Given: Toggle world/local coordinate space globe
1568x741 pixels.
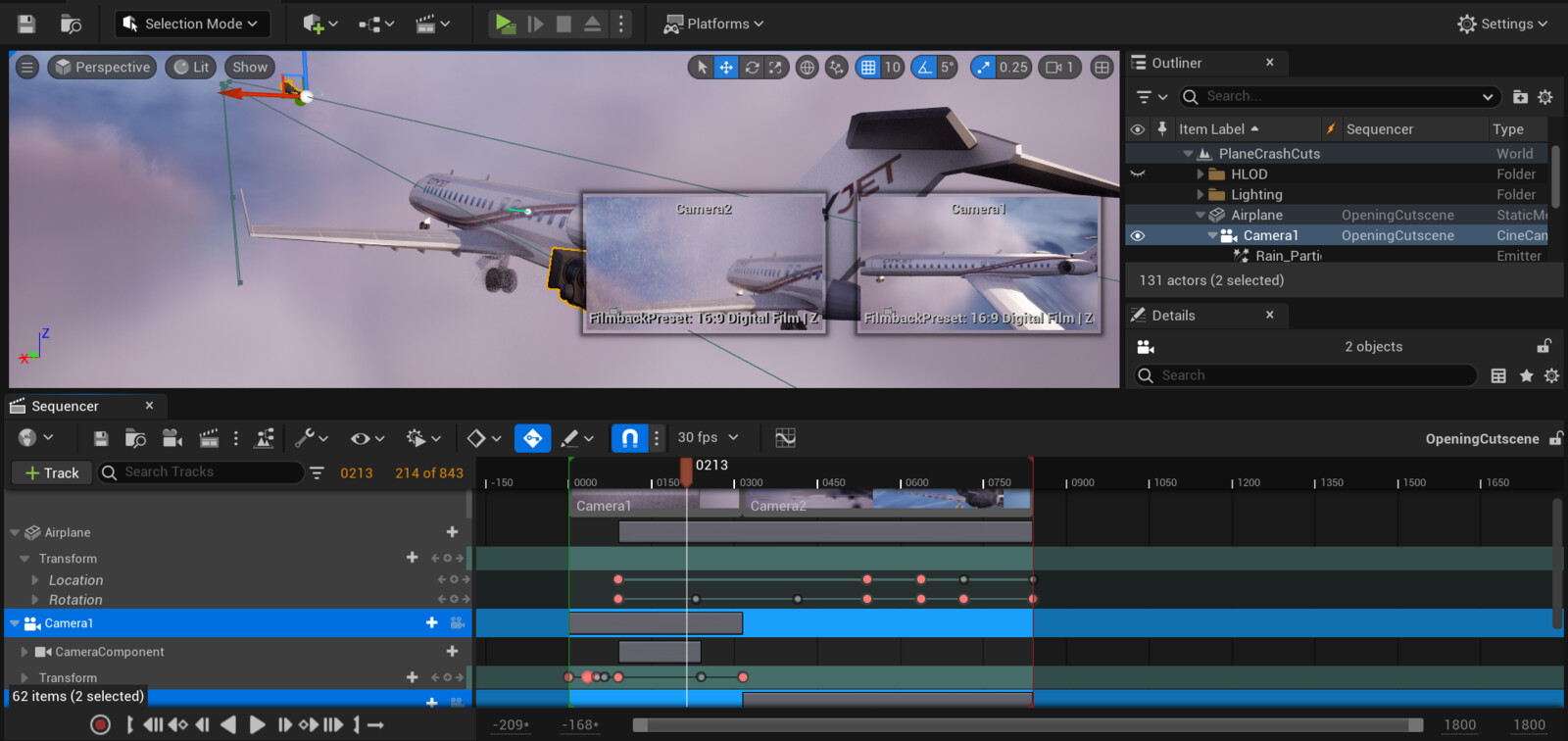Looking at the screenshot, I should pyautogui.click(x=807, y=67).
